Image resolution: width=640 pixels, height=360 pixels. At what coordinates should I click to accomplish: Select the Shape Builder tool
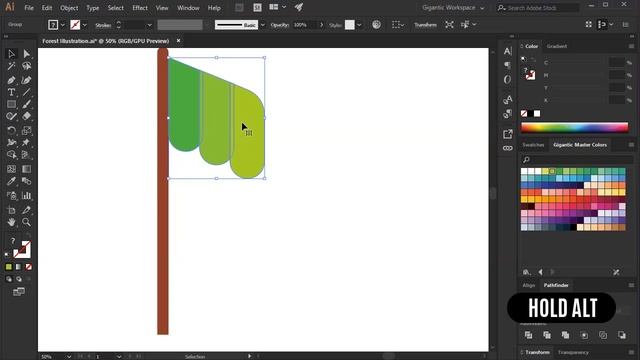pos(11,155)
